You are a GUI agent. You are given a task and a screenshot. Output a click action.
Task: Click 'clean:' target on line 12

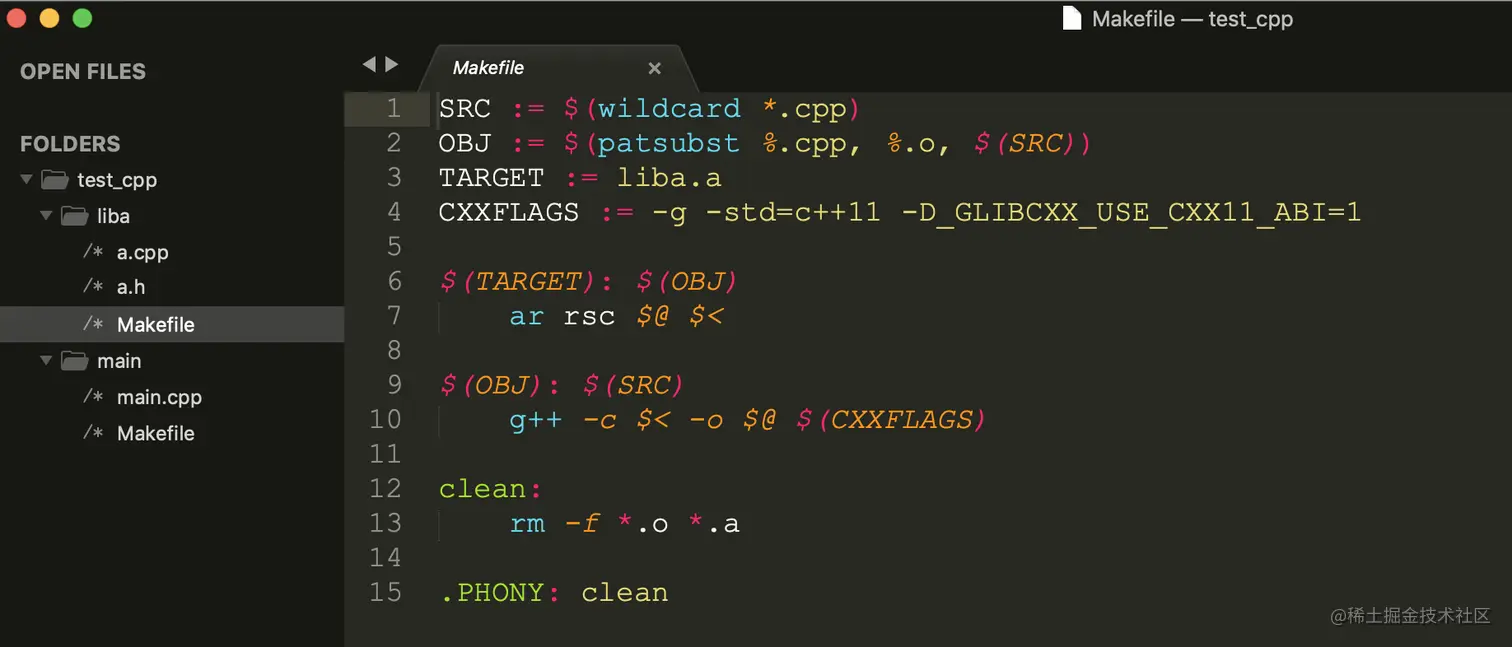pos(491,489)
